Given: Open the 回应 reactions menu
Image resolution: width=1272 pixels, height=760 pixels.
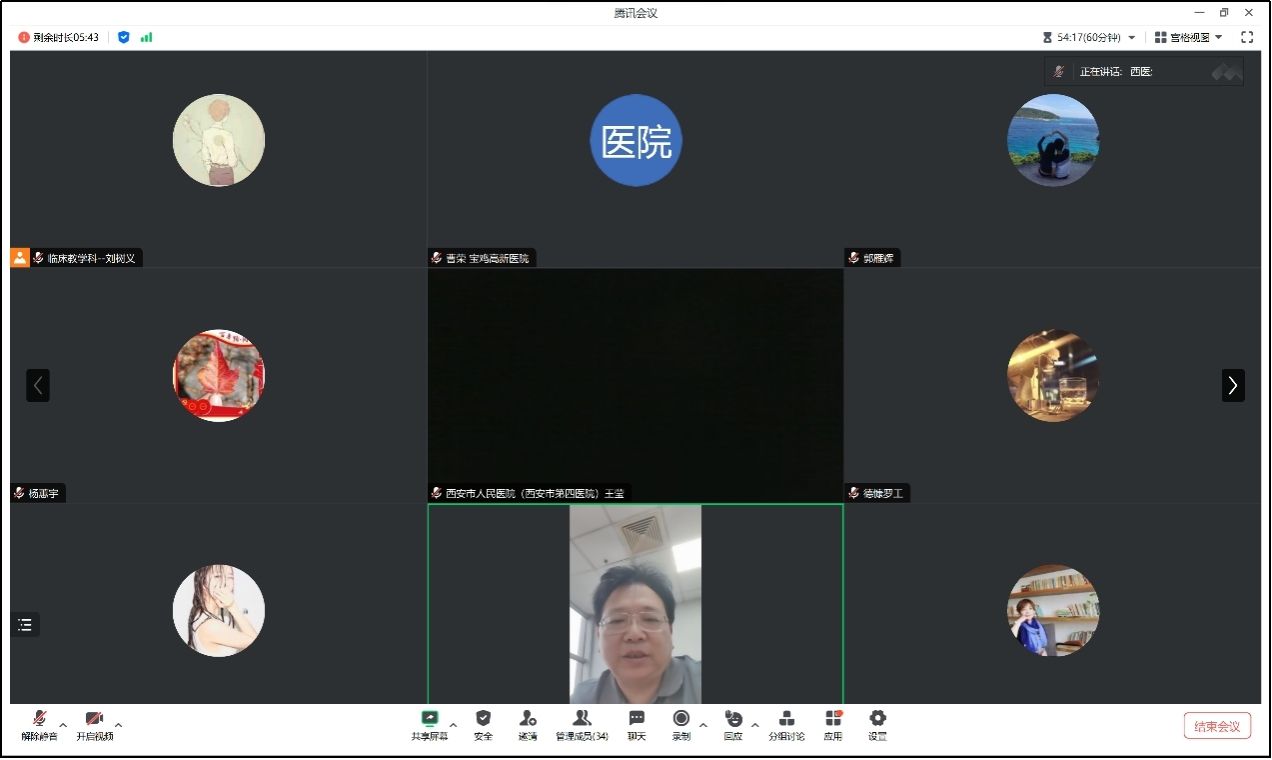Looking at the screenshot, I should 733,725.
